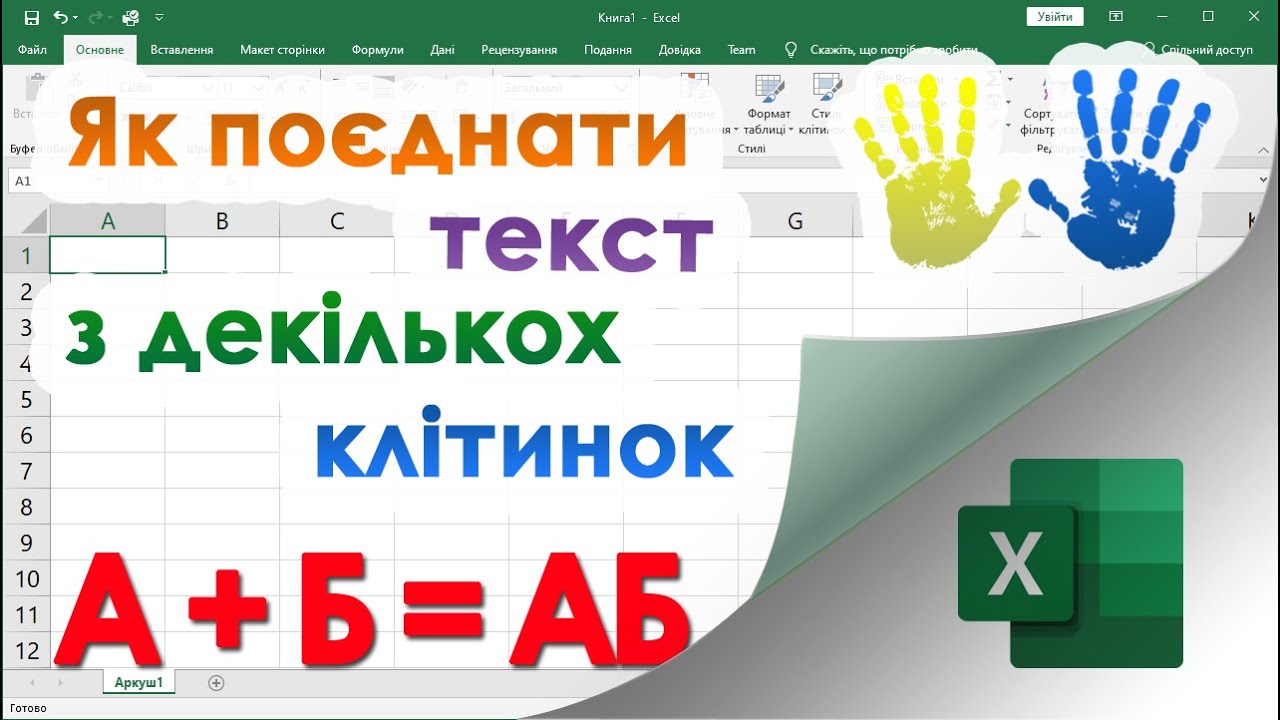This screenshot has width=1280, height=720.
Task: Click the Аркуш1 sheet tab
Action: pos(138,682)
